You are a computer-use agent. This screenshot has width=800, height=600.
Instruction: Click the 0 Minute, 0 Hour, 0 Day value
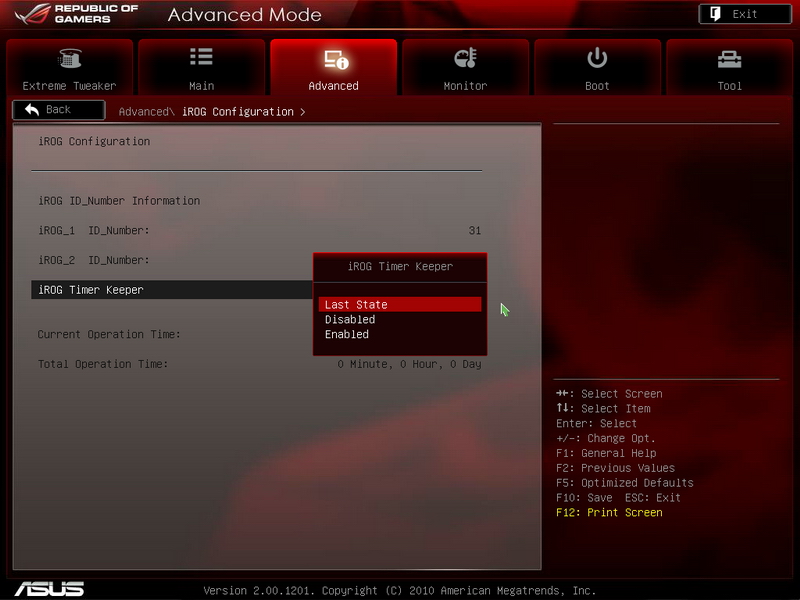click(409, 364)
